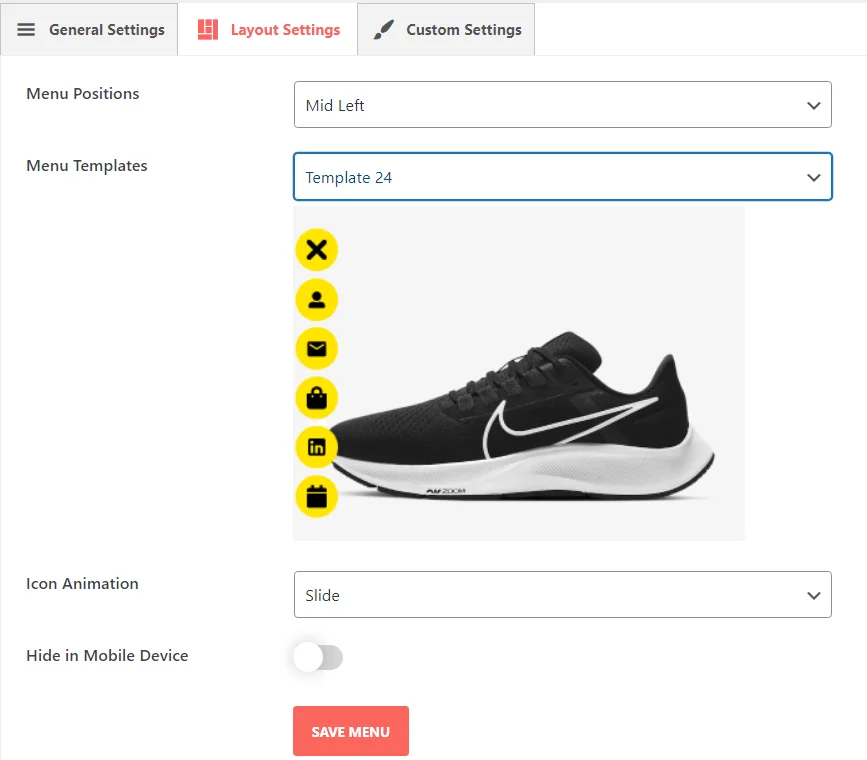Toggle the Hide in Mobile Device switch

[x=318, y=657]
